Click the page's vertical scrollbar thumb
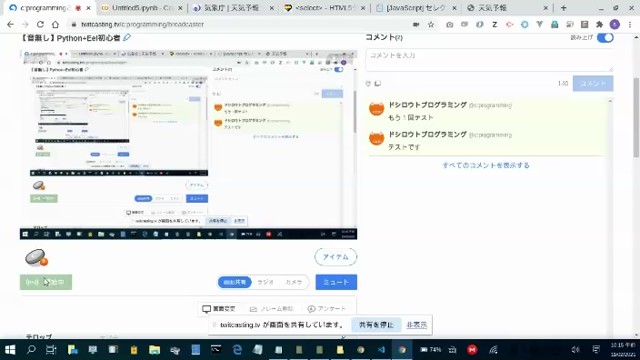The image size is (640, 360). tap(636, 118)
